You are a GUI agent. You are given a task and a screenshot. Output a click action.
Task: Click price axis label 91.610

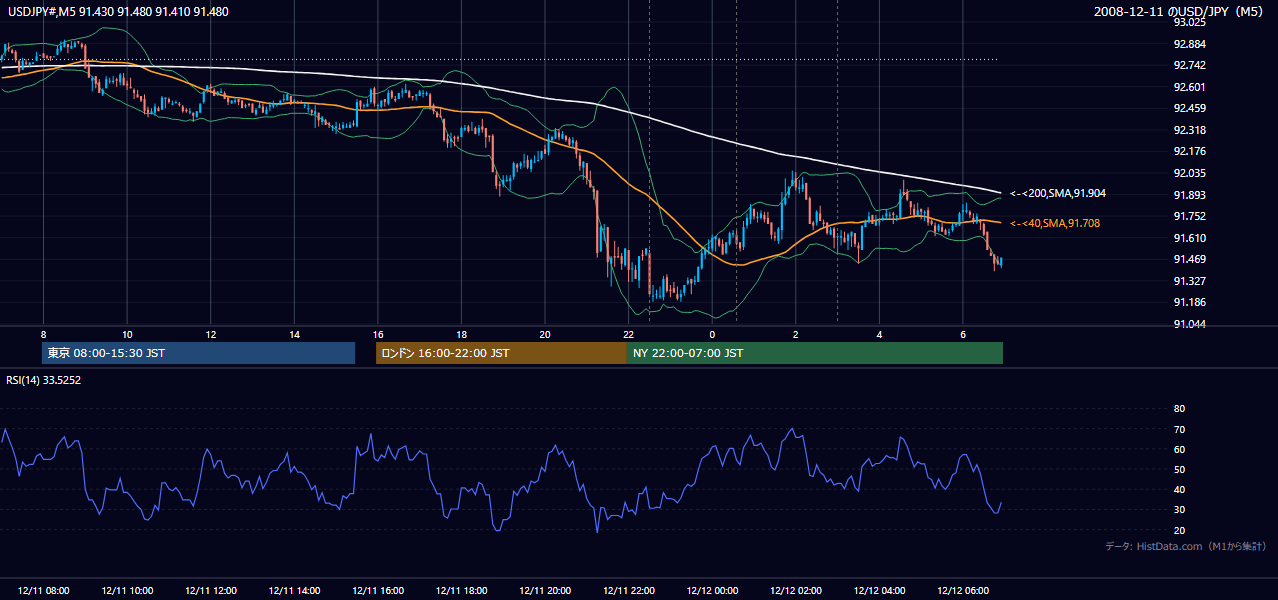pyautogui.click(x=1189, y=238)
